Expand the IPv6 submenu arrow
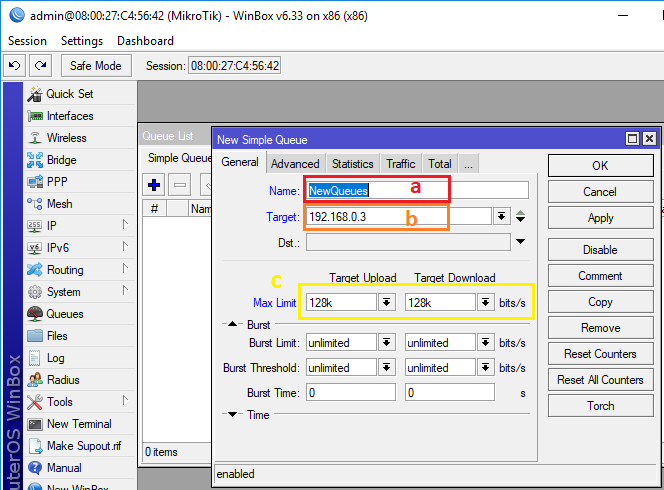 125,246
